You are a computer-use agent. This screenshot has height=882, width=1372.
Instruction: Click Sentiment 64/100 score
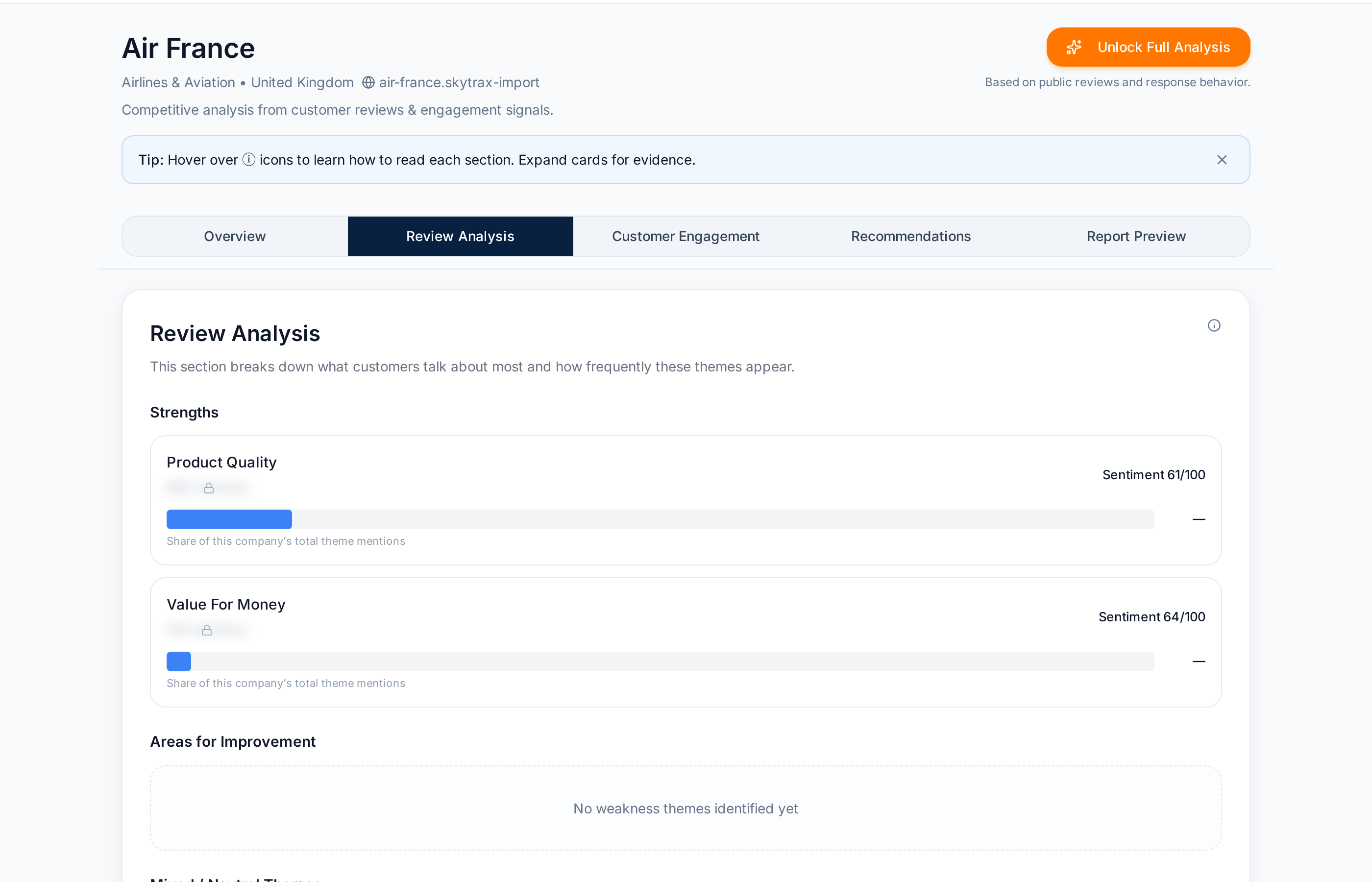click(x=1151, y=617)
